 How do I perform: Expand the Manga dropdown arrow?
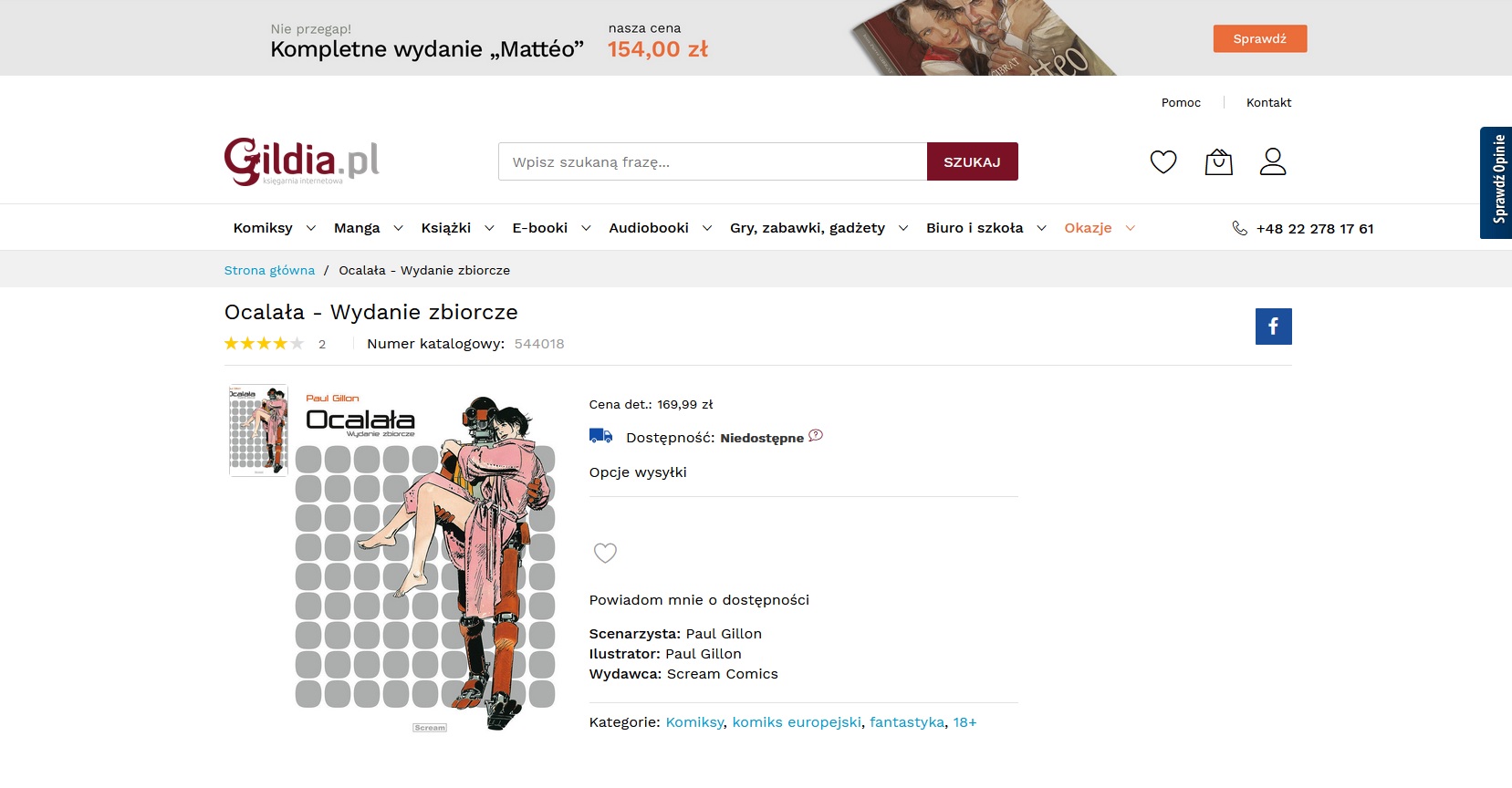point(398,228)
